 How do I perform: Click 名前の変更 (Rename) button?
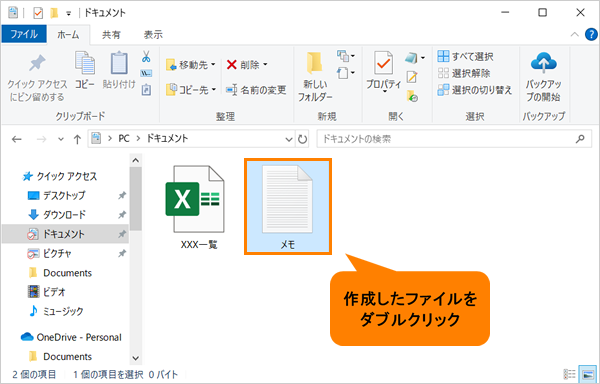pos(256,90)
